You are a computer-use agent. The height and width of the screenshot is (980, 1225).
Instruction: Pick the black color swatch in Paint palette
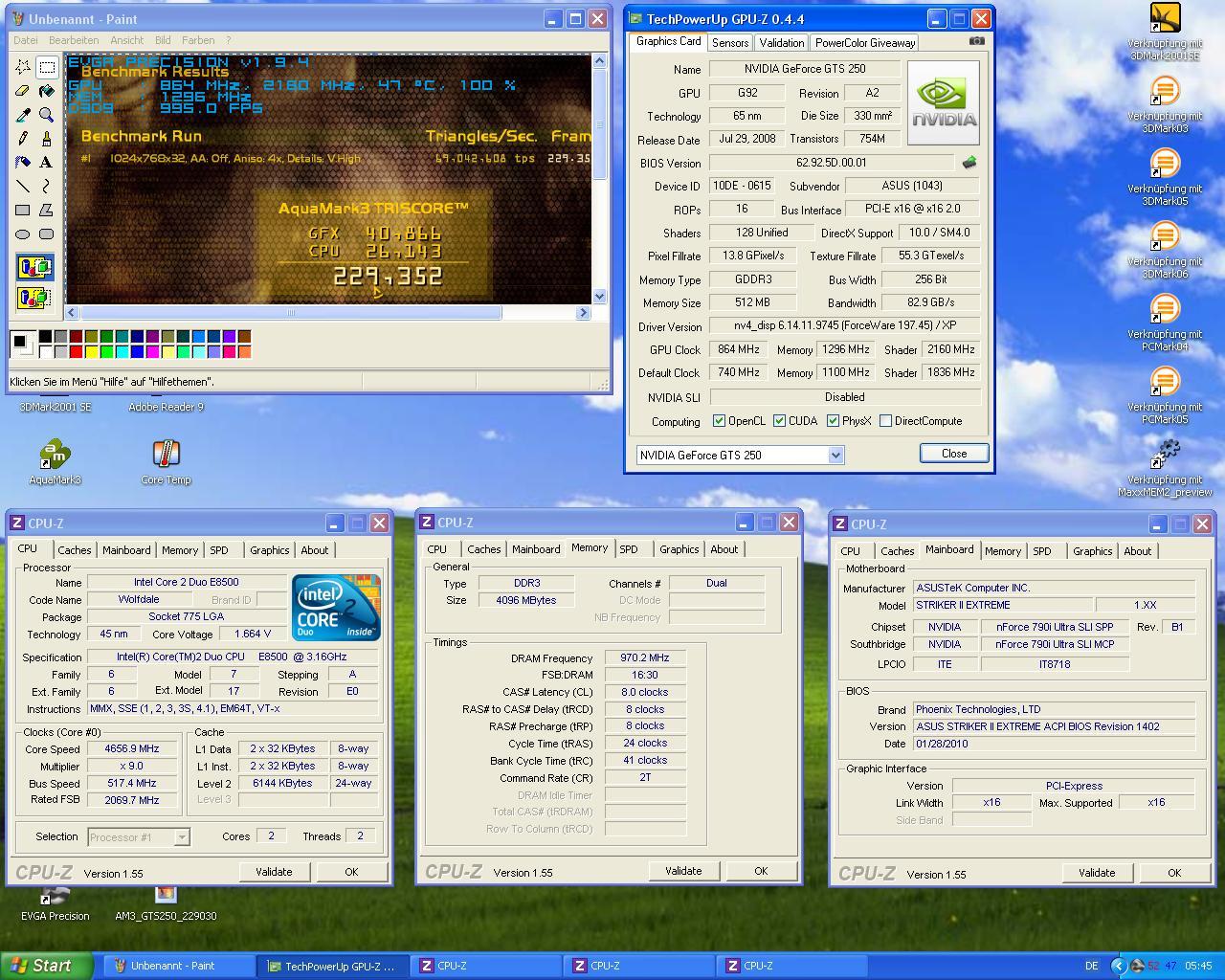point(45,337)
